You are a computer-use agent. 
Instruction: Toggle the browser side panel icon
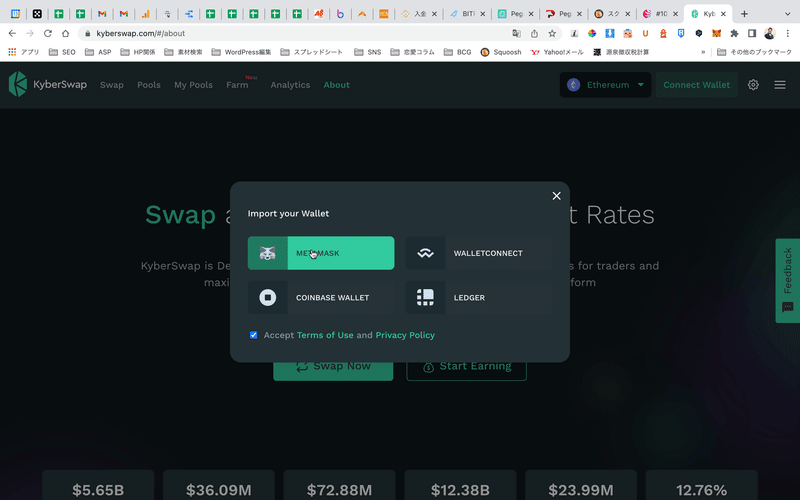point(752,33)
